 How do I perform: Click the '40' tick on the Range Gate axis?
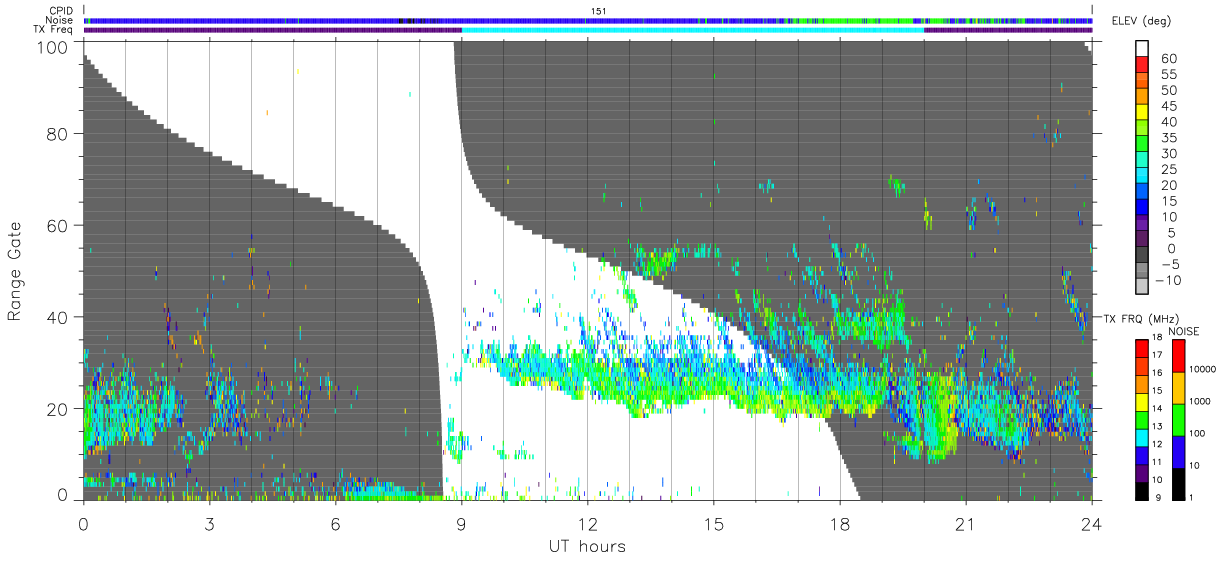pos(56,317)
